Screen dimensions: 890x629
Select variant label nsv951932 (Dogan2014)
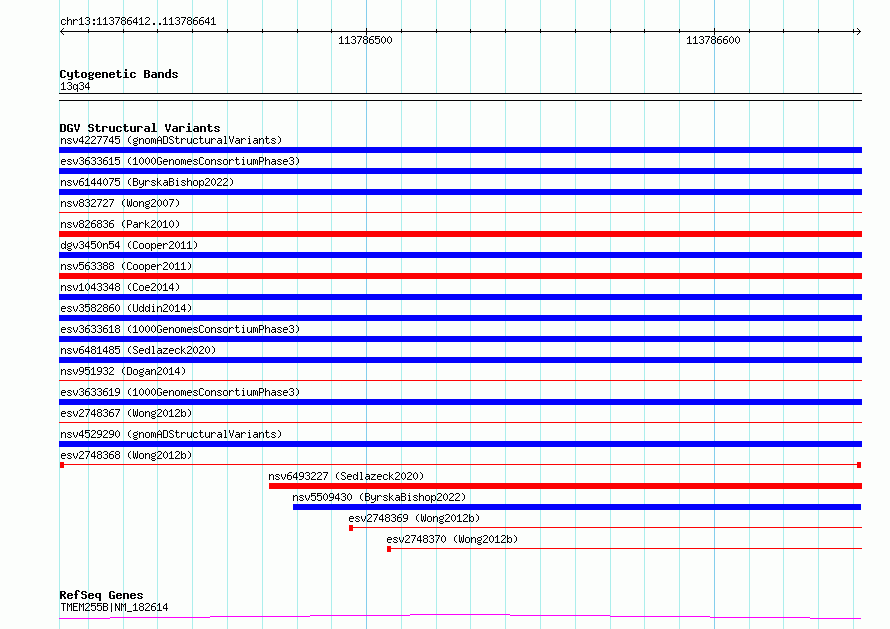pyautogui.click(x=123, y=371)
